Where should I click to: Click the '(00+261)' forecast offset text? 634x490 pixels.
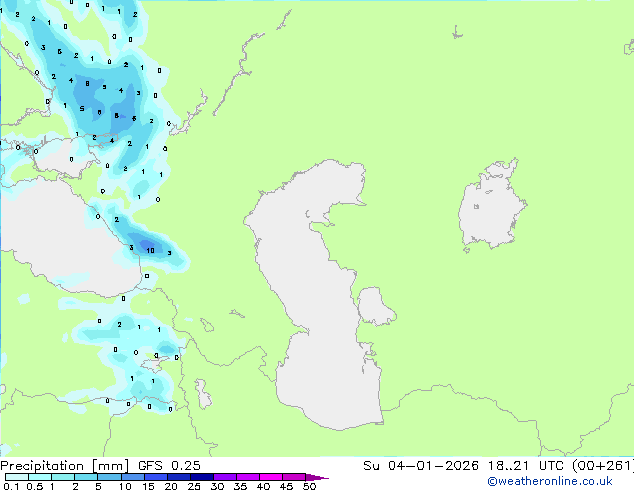[602, 466]
